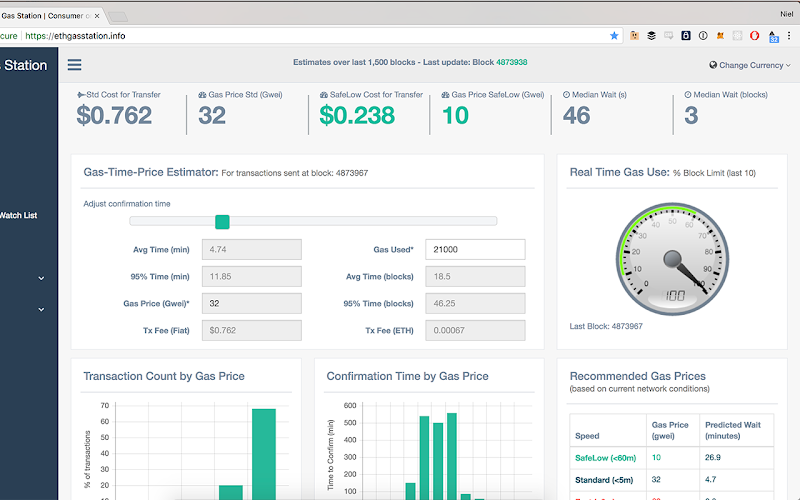Click the confirmation time slider handle

click(x=222, y=221)
